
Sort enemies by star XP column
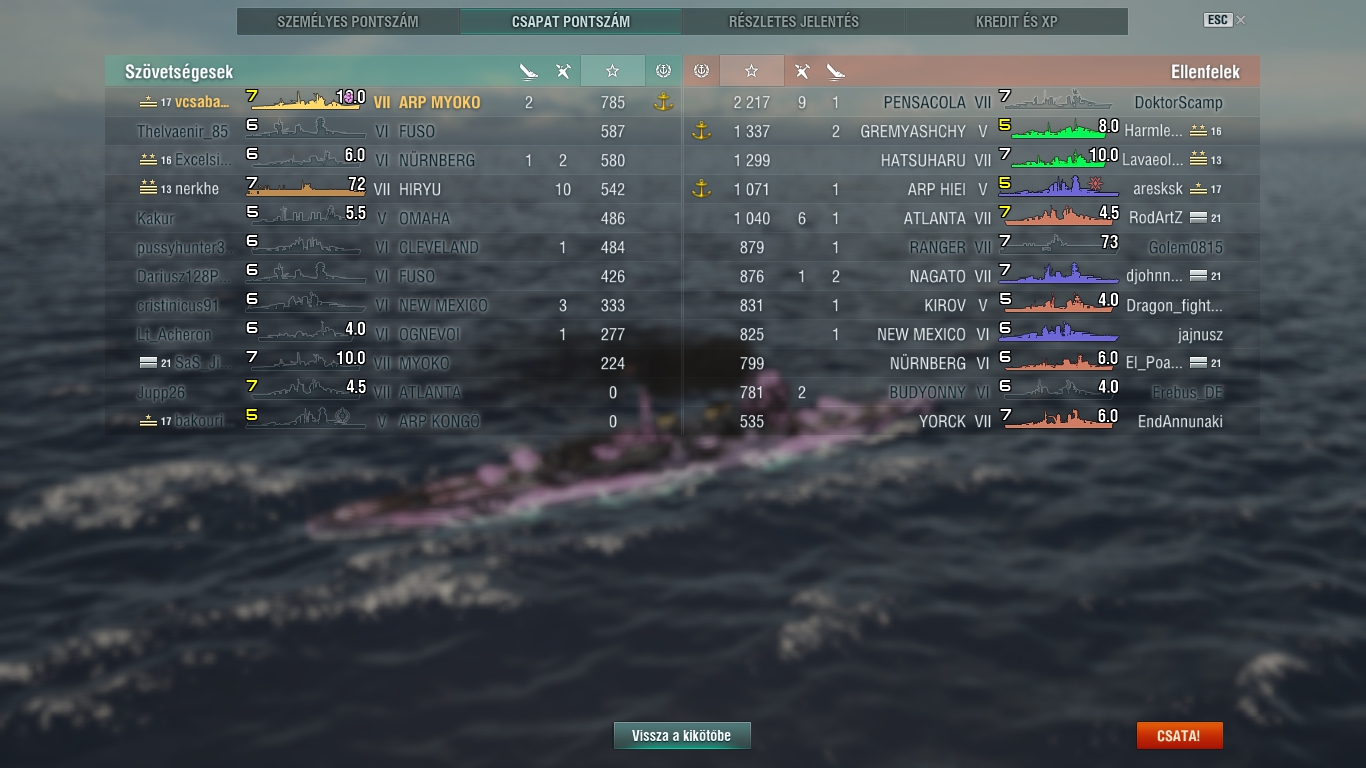[752, 71]
